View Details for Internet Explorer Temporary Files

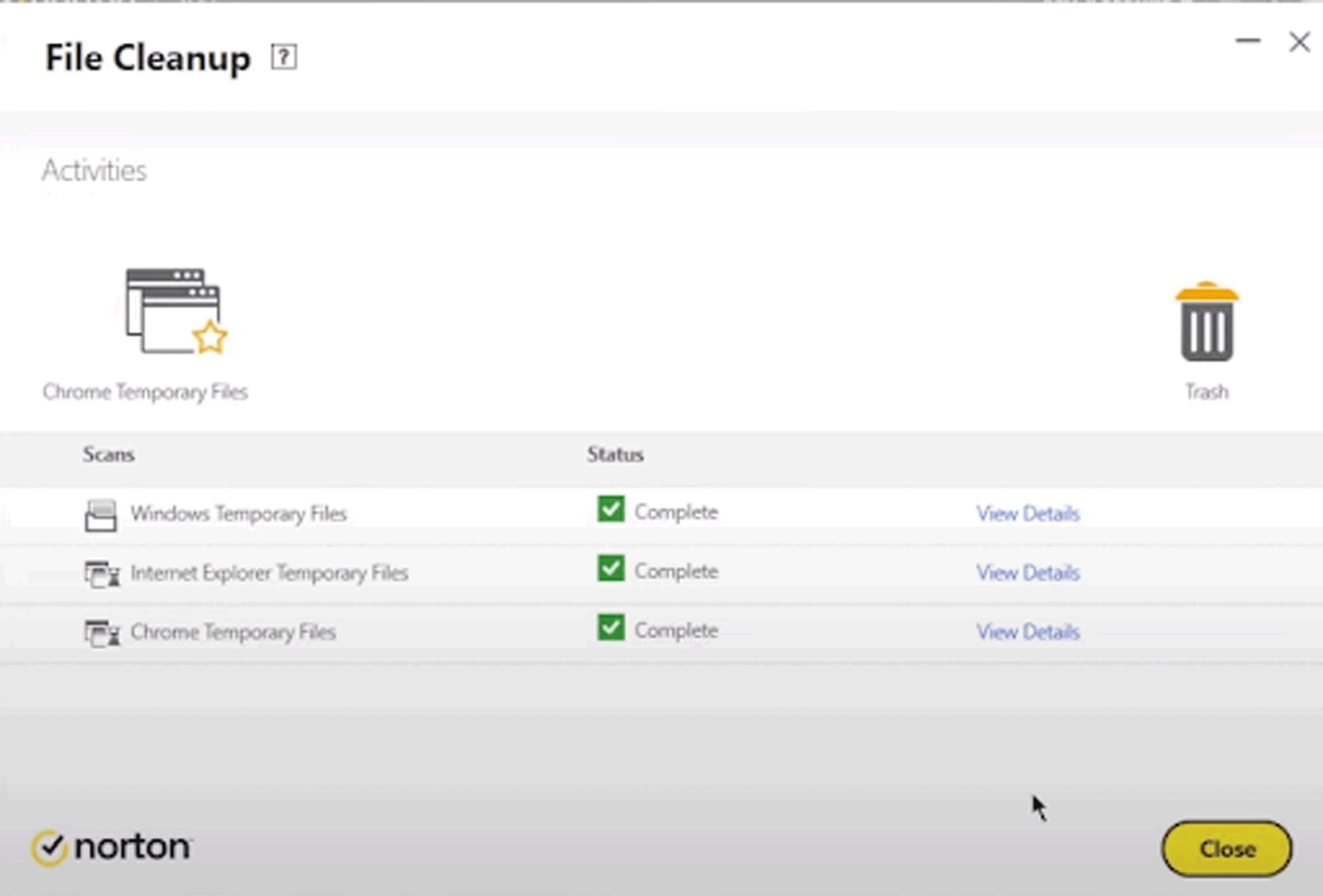point(1028,573)
